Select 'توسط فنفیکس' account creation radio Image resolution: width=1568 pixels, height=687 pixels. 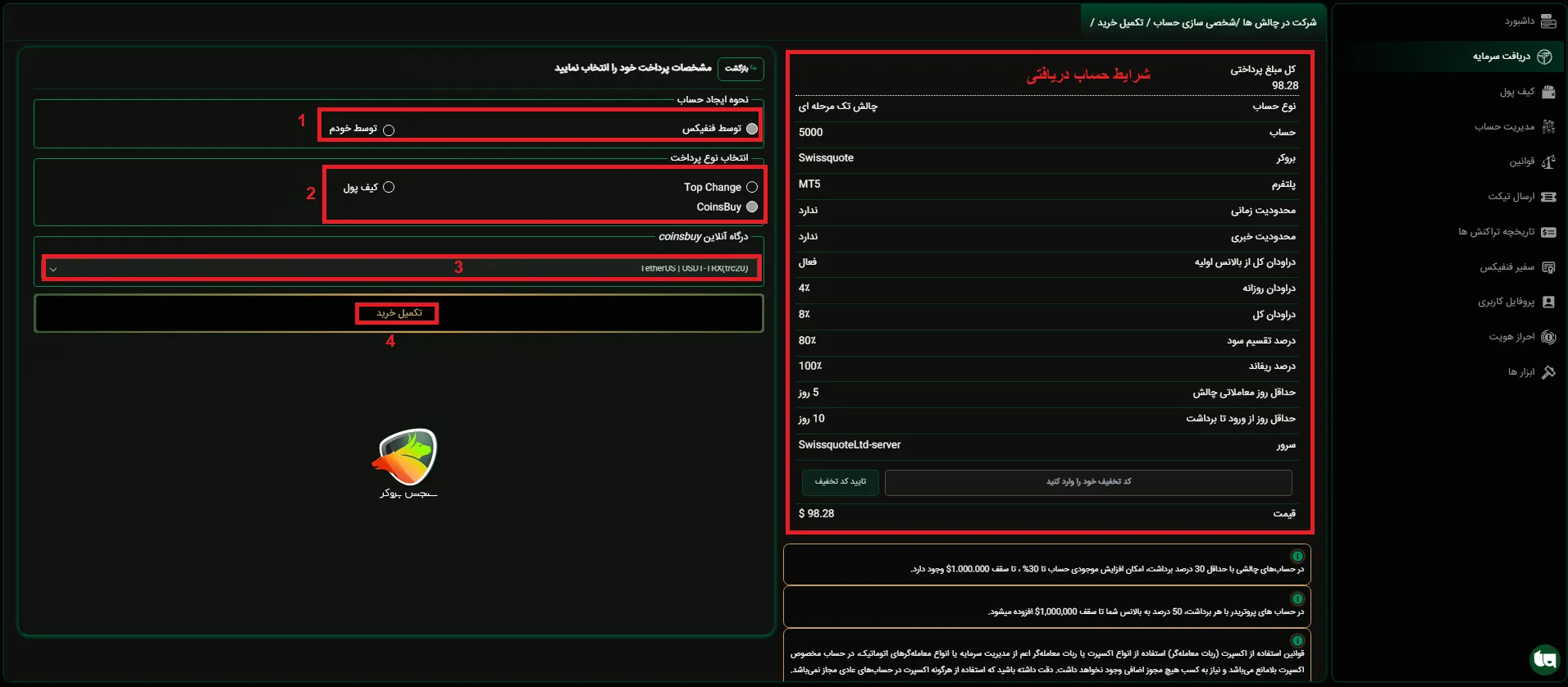(x=751, y=129)
